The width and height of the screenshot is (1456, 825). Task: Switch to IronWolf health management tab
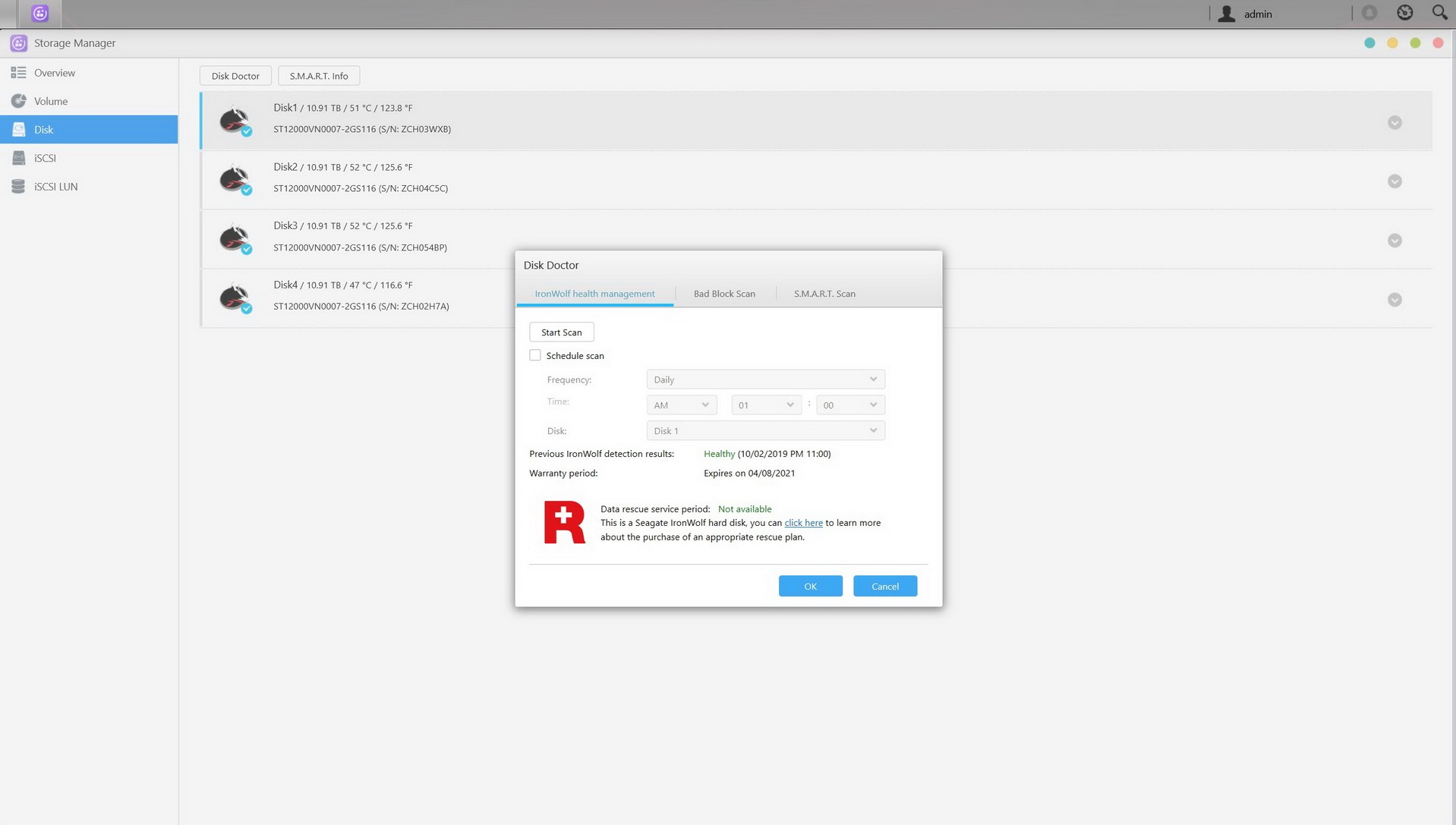tap(594, 294)
